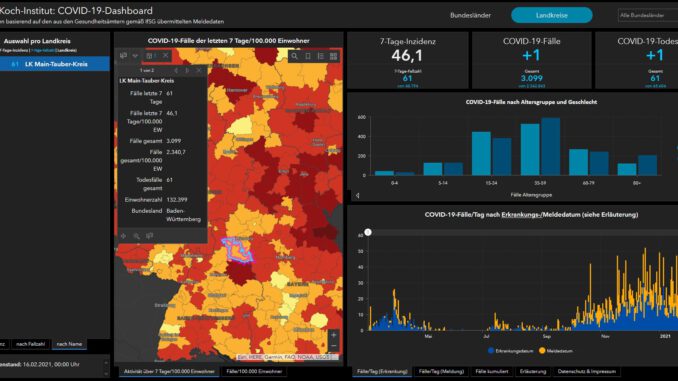Click the highlighted Main-Tauber-Kreis region on the map
Viewport: 678px width, 381px height.
237,250
